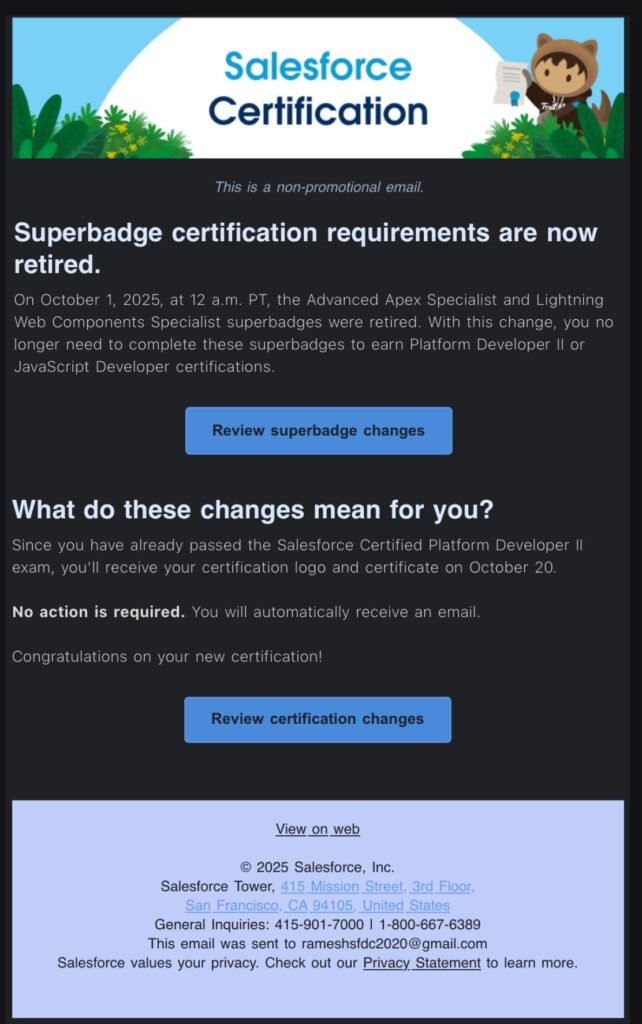Click the Superbadge certification requirements heading
The height and width of the screenshot is (1024, 642).
(304, 248)
